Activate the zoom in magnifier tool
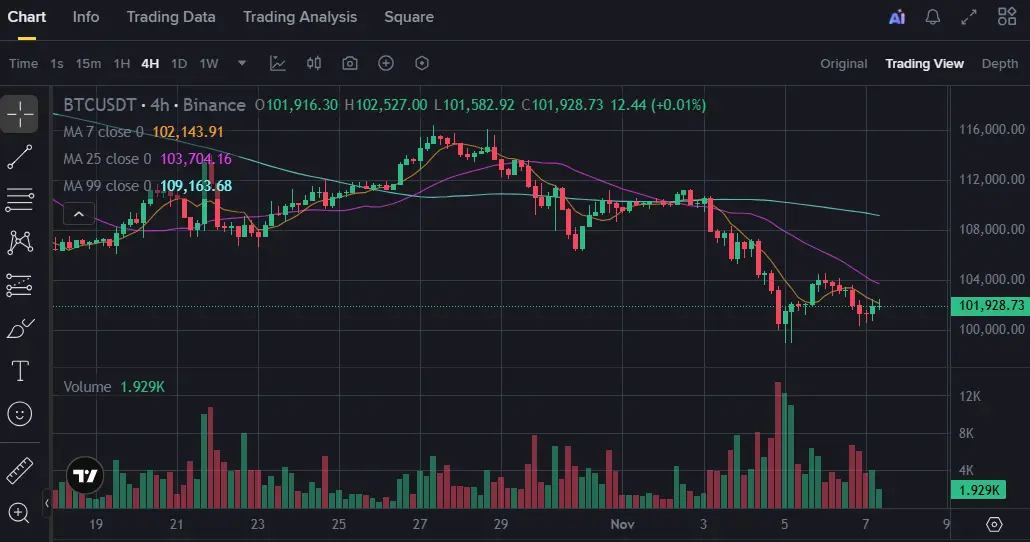 [x=20, y=513]
